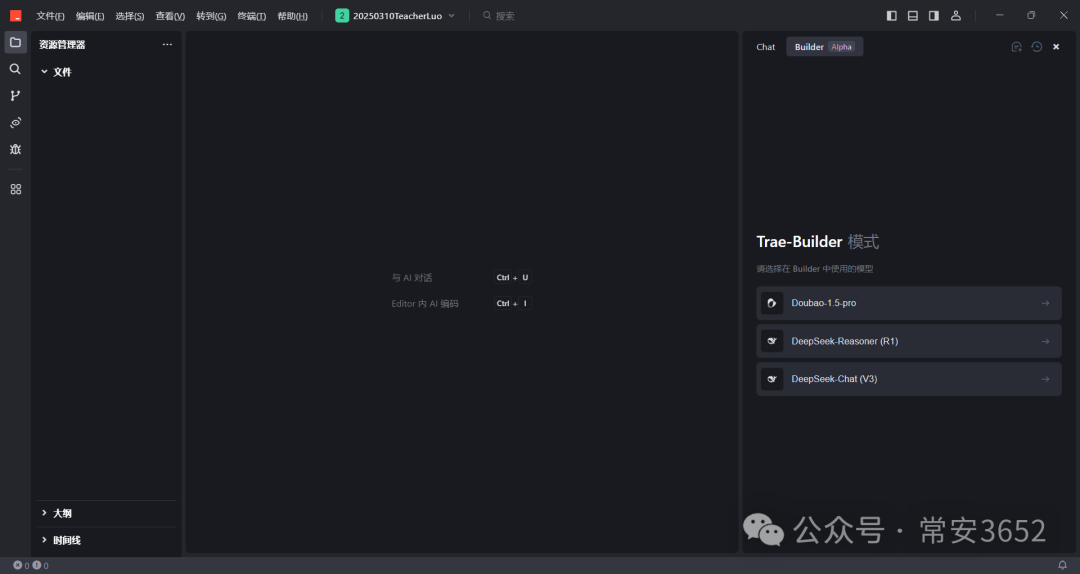The height and width of the screenshot is (574, 1080).
Task: Toggle the right AI sidebar layout
Action: [x=934, y=16]
